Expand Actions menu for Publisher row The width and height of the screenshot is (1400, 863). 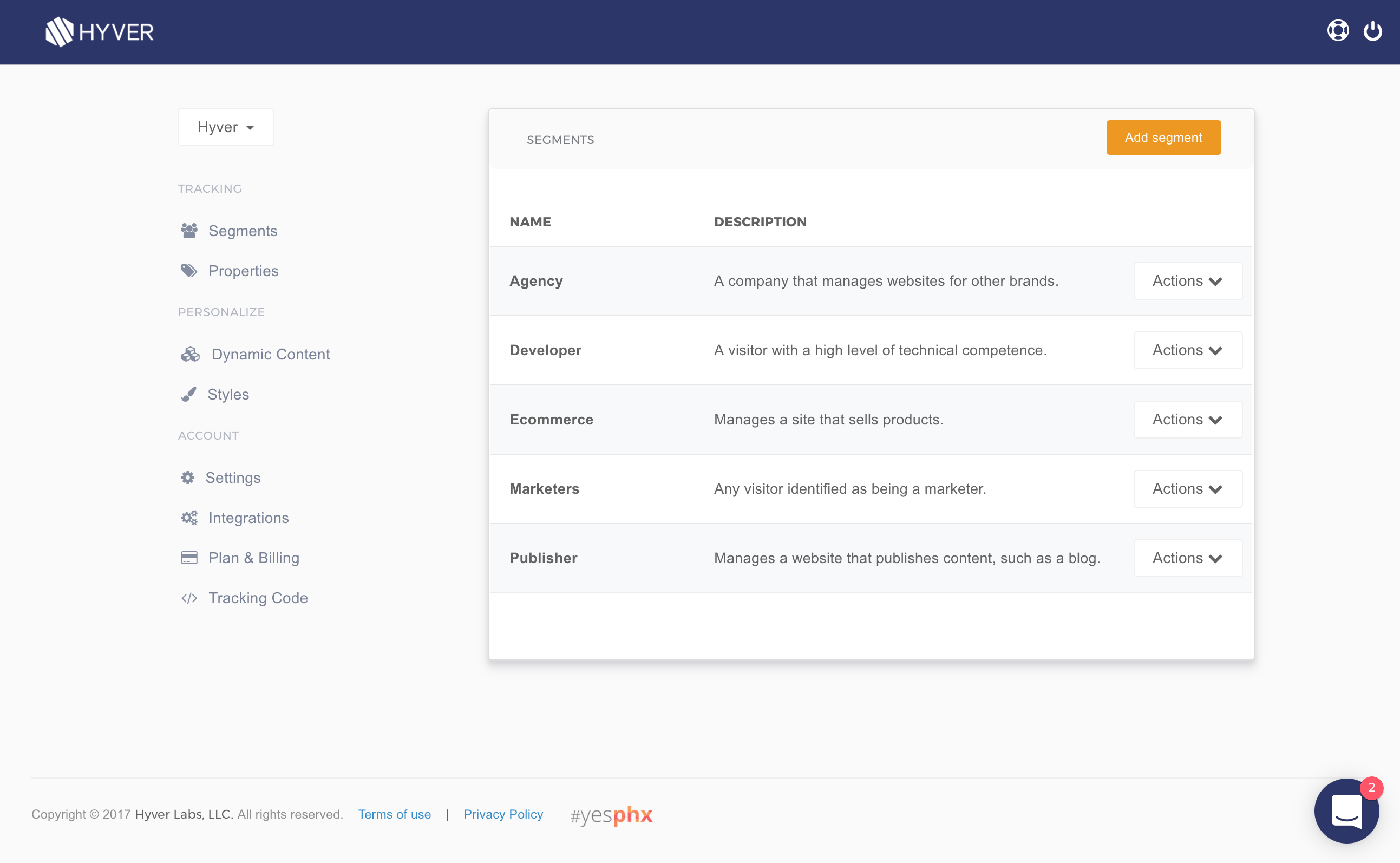pyautogui.click(x=1187, y=558)
